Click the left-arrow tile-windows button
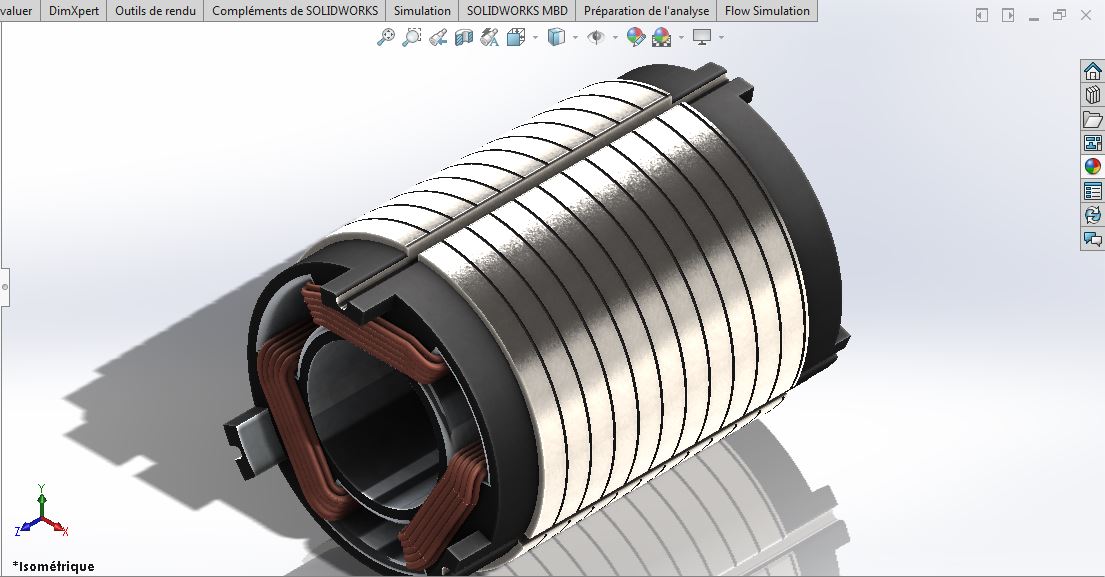Viewport: 1105px width, 577px height. [982, 15]
